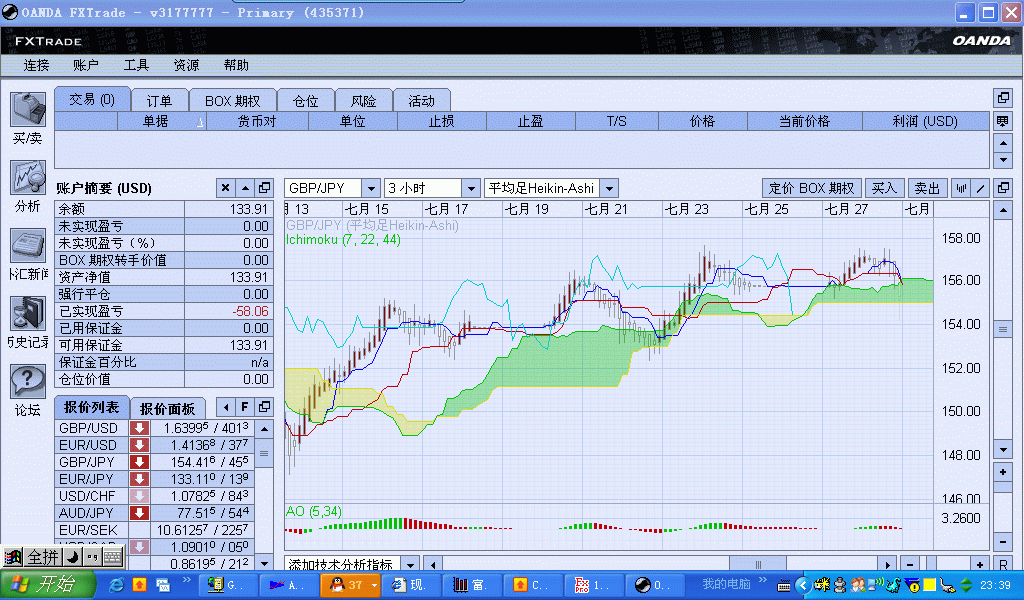Toggle the F button in quote panel

point(245,407)
